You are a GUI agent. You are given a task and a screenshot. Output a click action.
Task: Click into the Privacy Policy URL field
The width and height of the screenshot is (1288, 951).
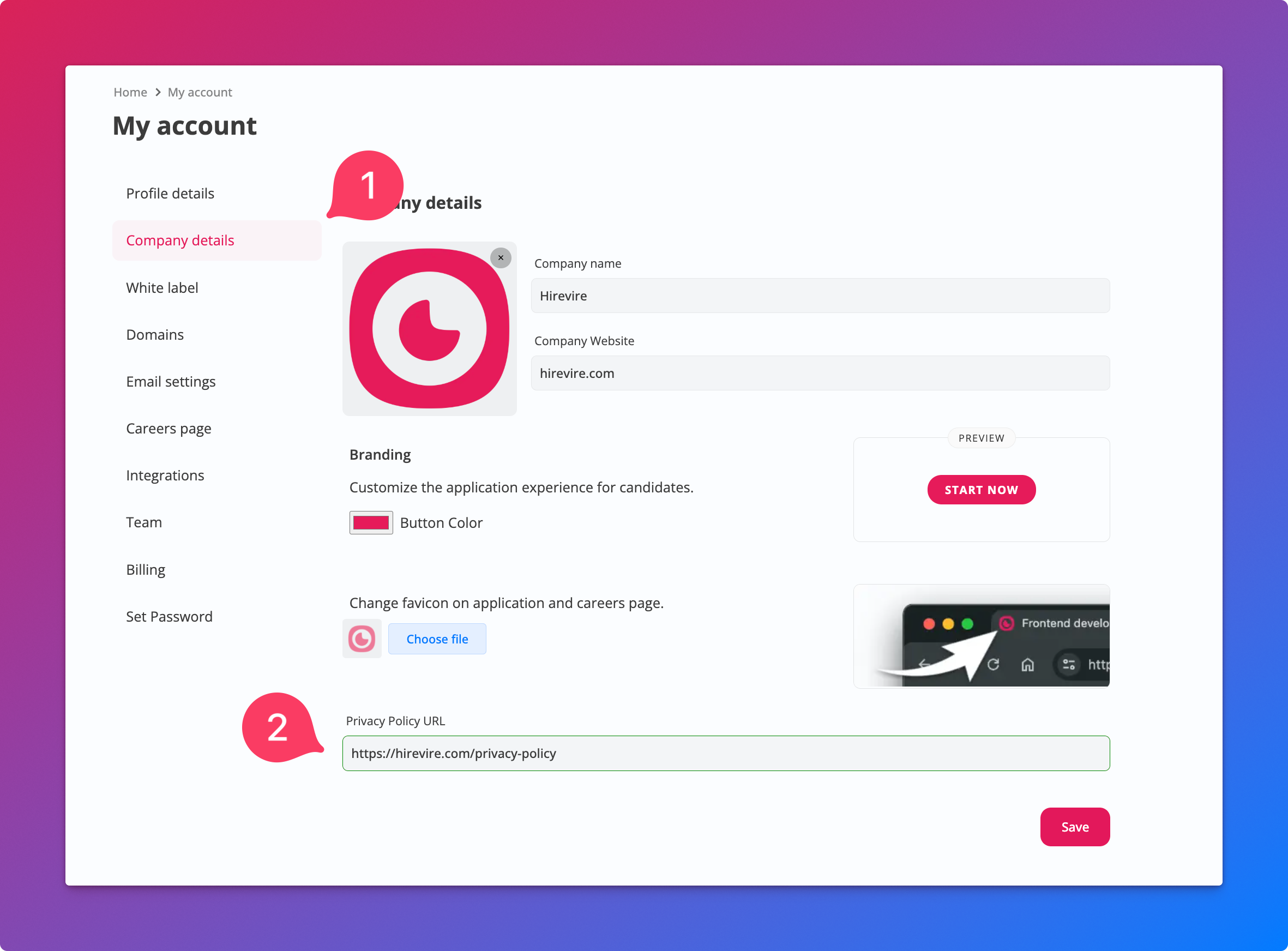[725, 754]
